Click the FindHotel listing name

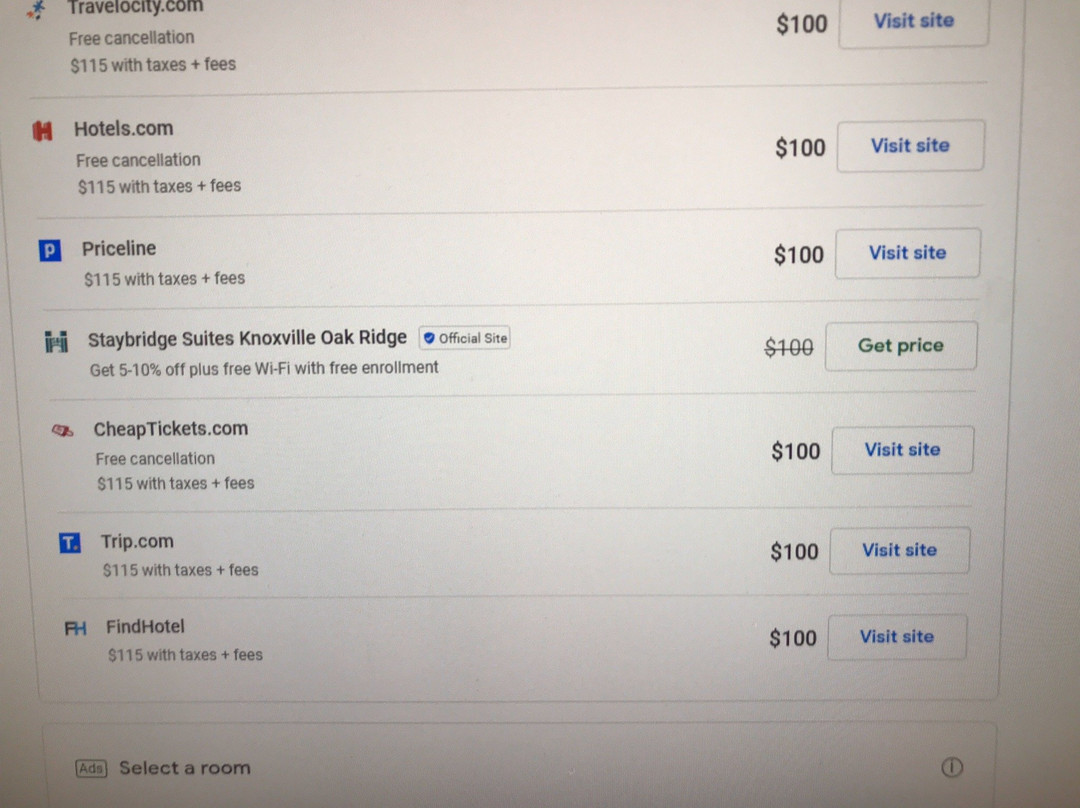(x=145, y=627)
